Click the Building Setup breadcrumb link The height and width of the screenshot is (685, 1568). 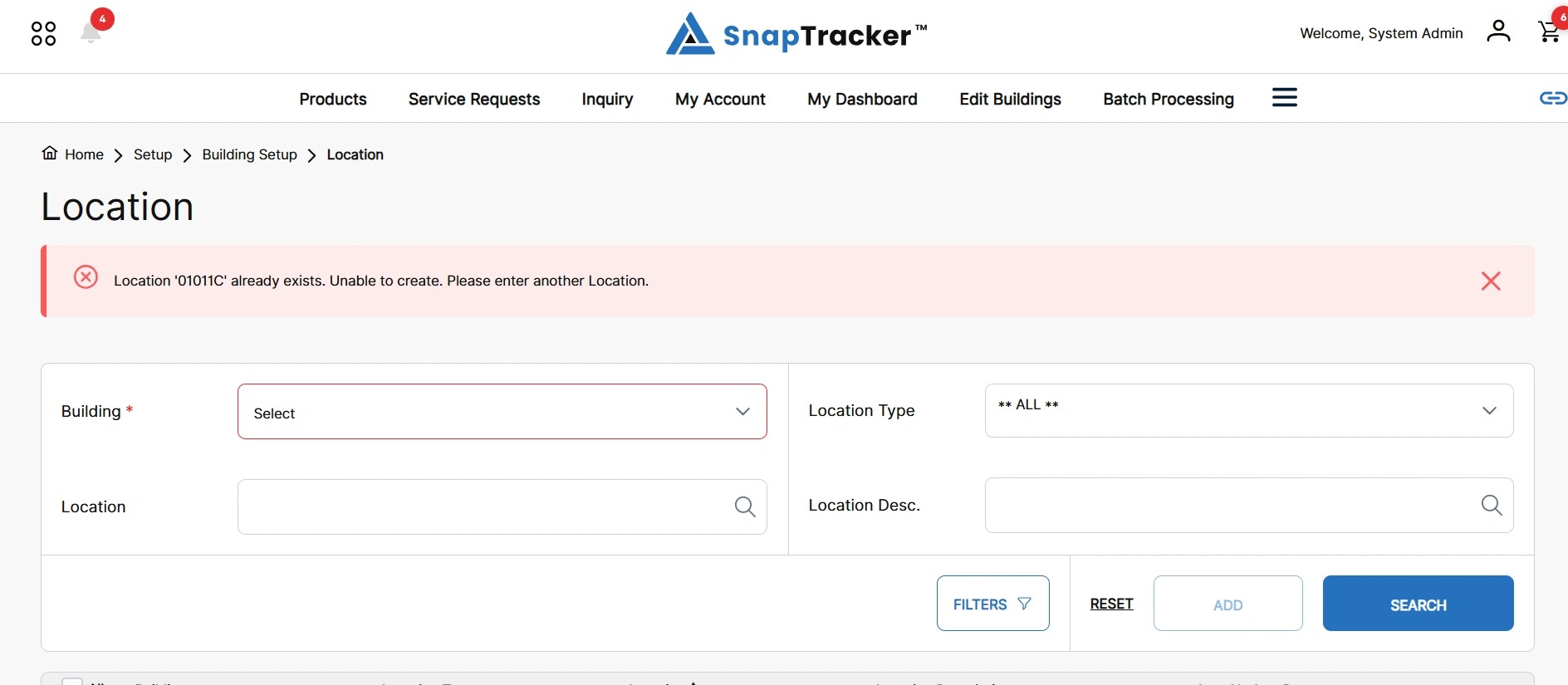click(249, 154)
